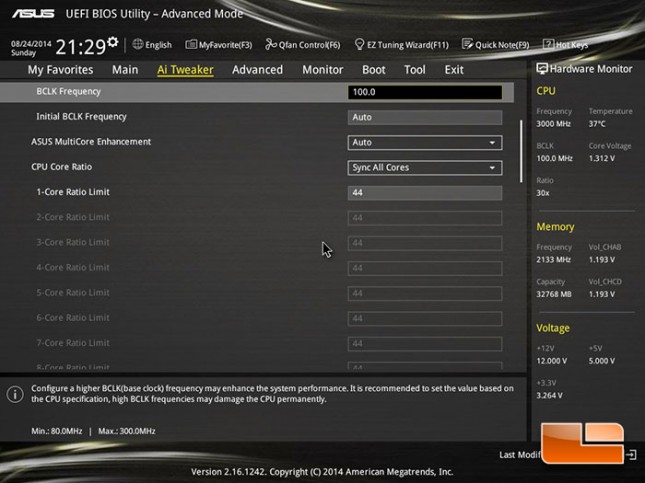
Task: Click the 3-Core Ratio Limit field
Action: pyautogui.click(x=425, y=243)
